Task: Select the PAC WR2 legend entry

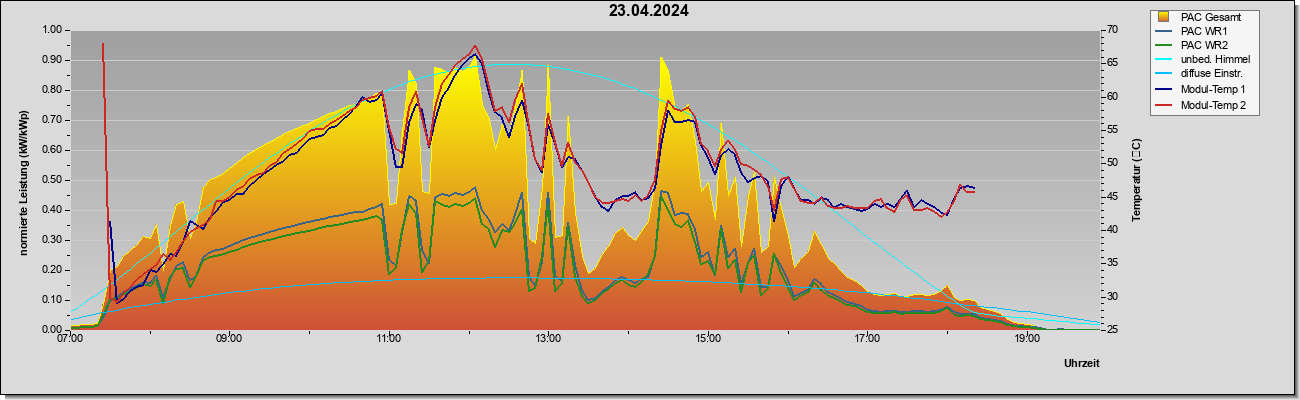Action: (x=1204, y=45)
